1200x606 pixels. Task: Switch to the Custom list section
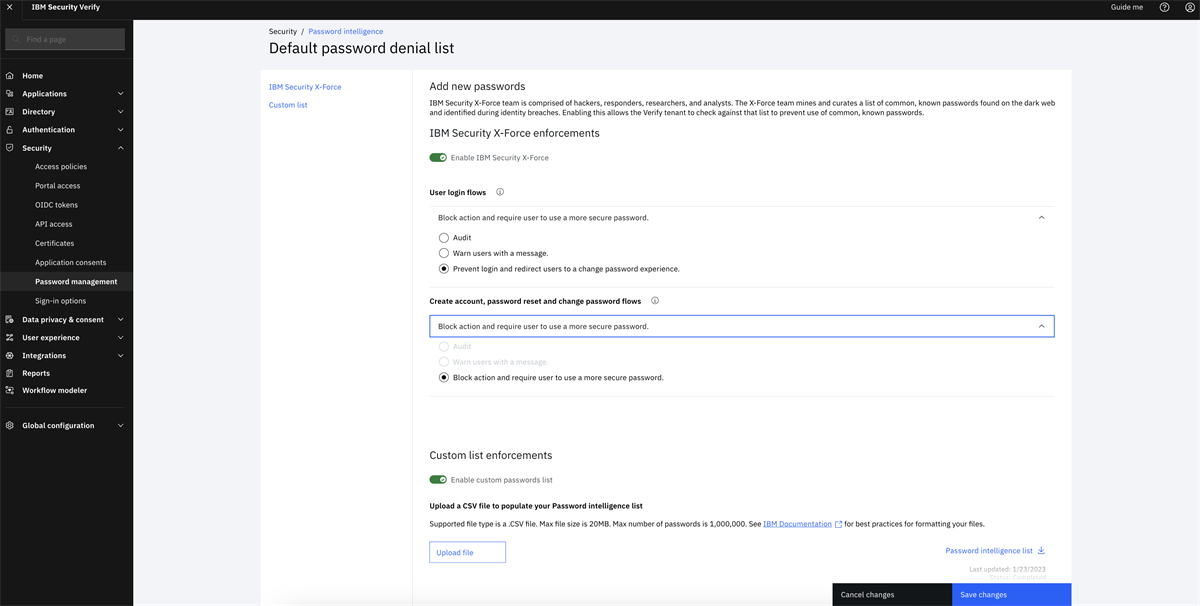(x=287, y=104)
